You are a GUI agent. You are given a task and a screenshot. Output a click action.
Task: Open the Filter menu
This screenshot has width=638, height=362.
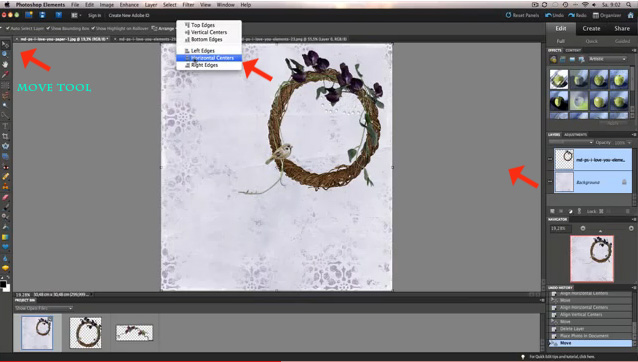click(188, 5)
